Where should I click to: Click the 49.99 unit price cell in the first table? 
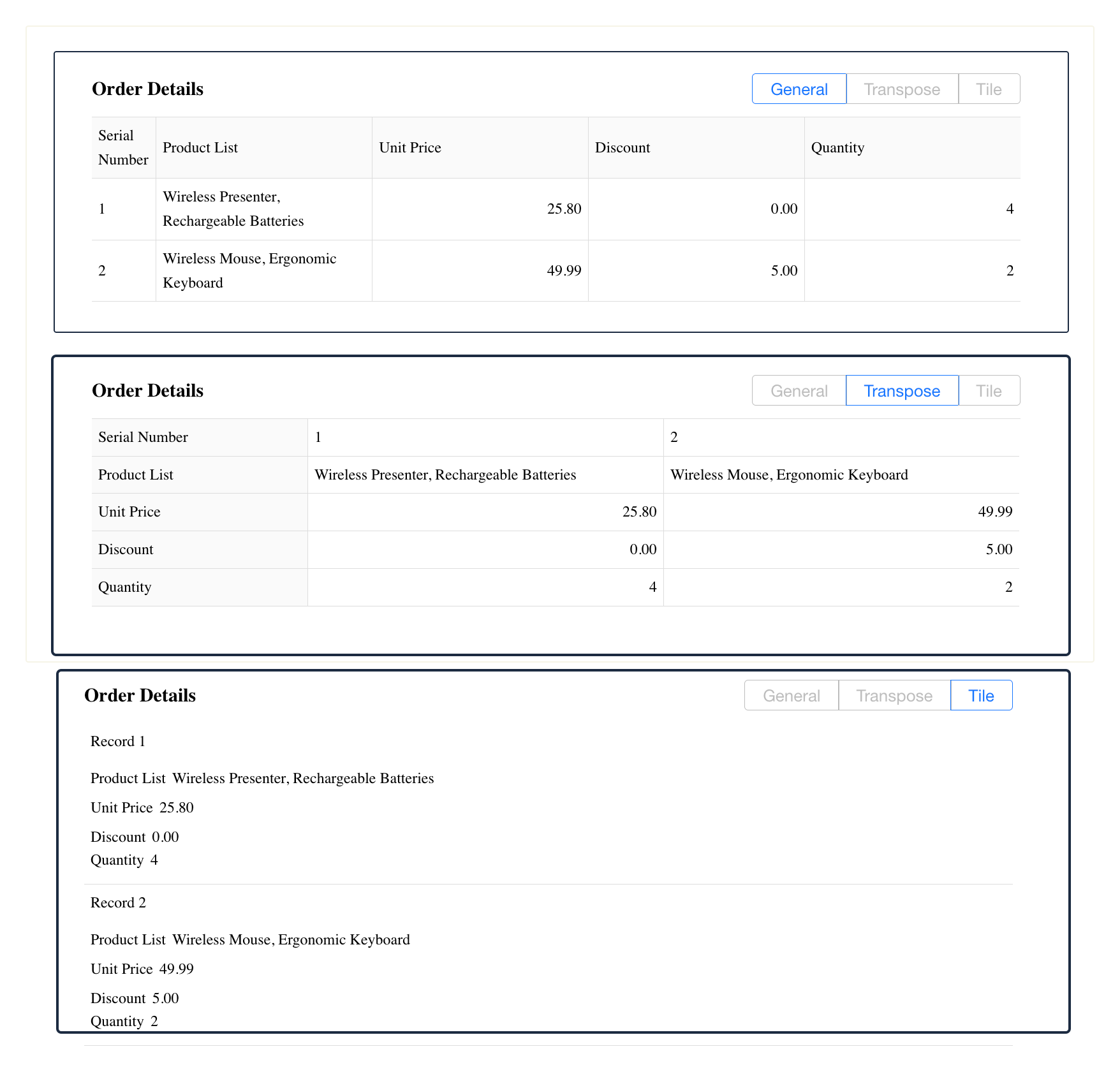564,271
